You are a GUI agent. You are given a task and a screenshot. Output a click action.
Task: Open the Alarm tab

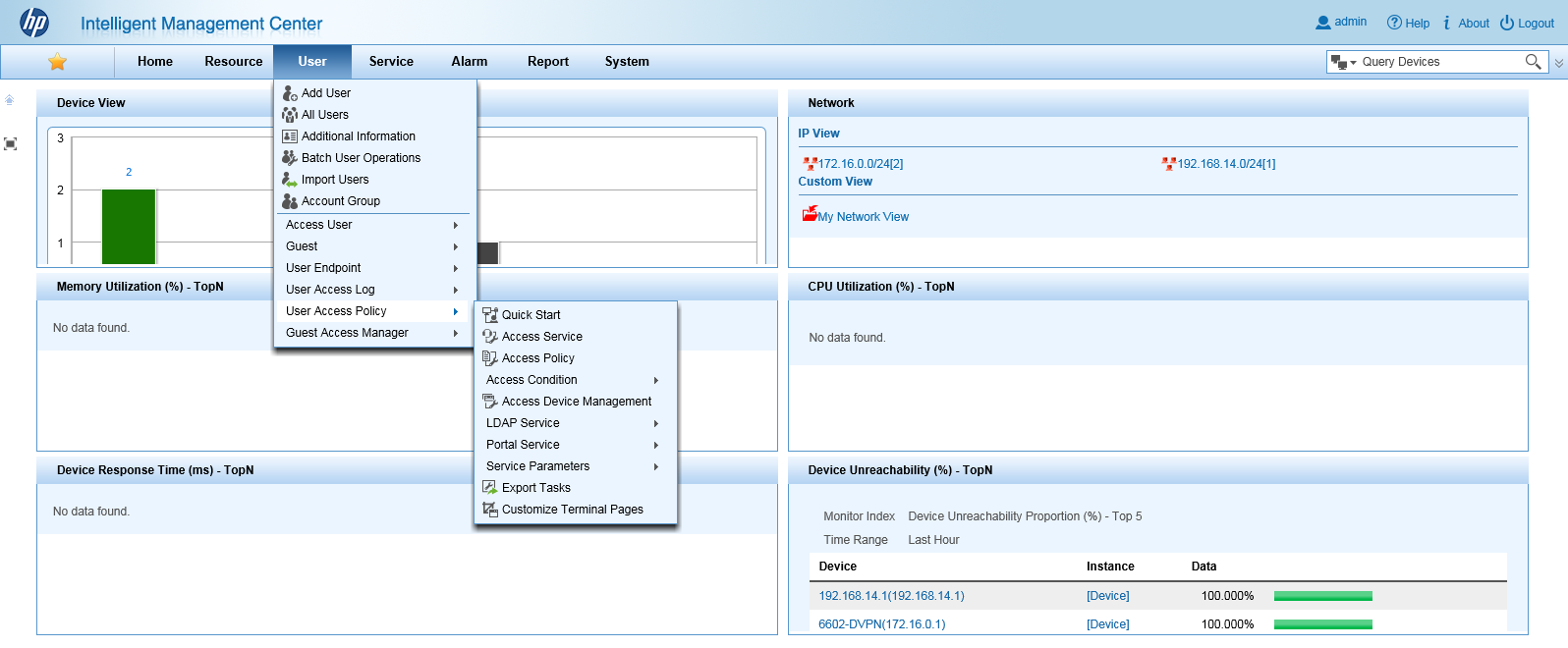pos(470,62)
